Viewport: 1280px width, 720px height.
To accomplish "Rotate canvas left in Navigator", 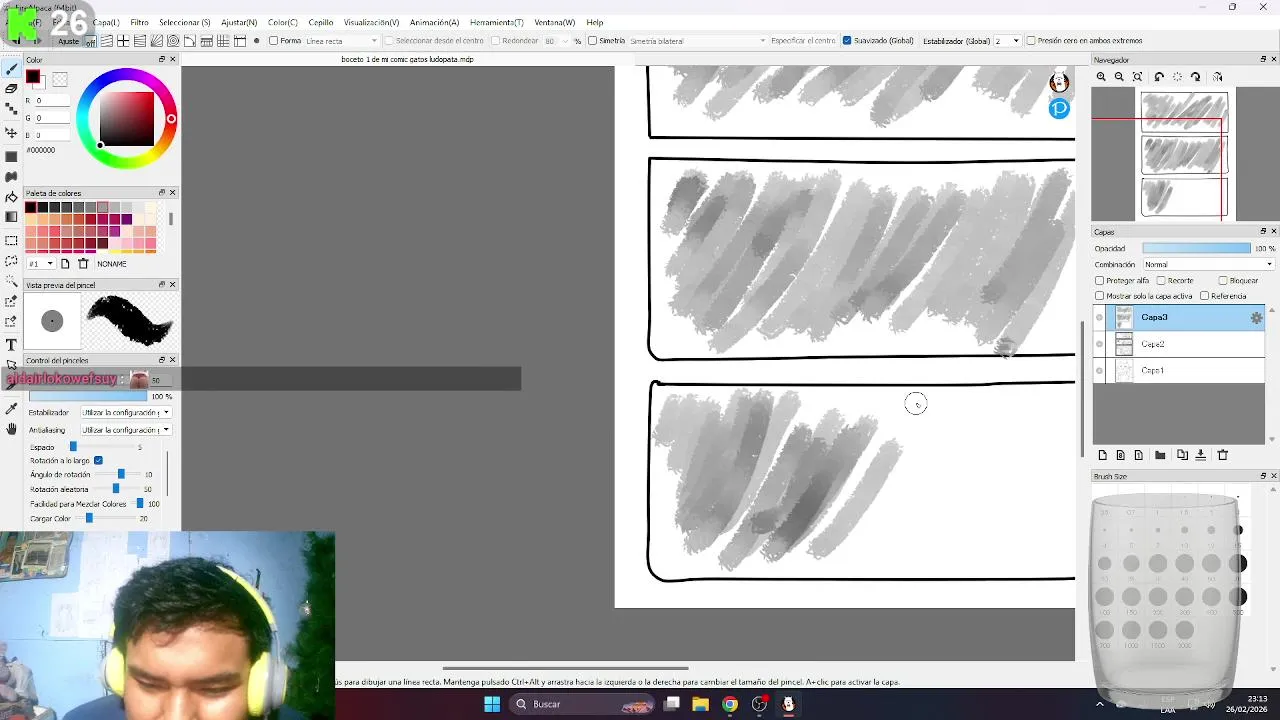I will coord(1159,77).
